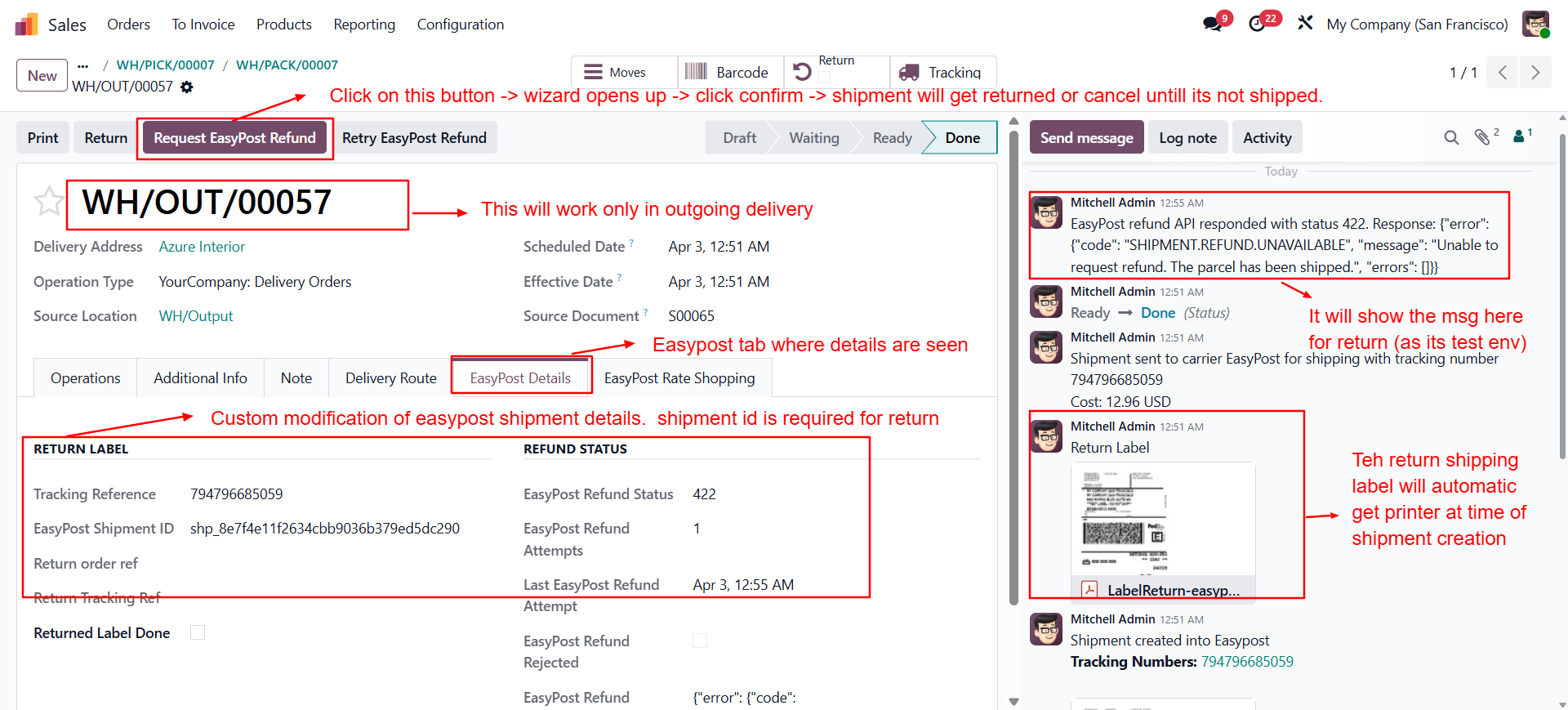1568x710 pixels.
Task: Open the To Invoice menu
Action: (x=203, y=25)
